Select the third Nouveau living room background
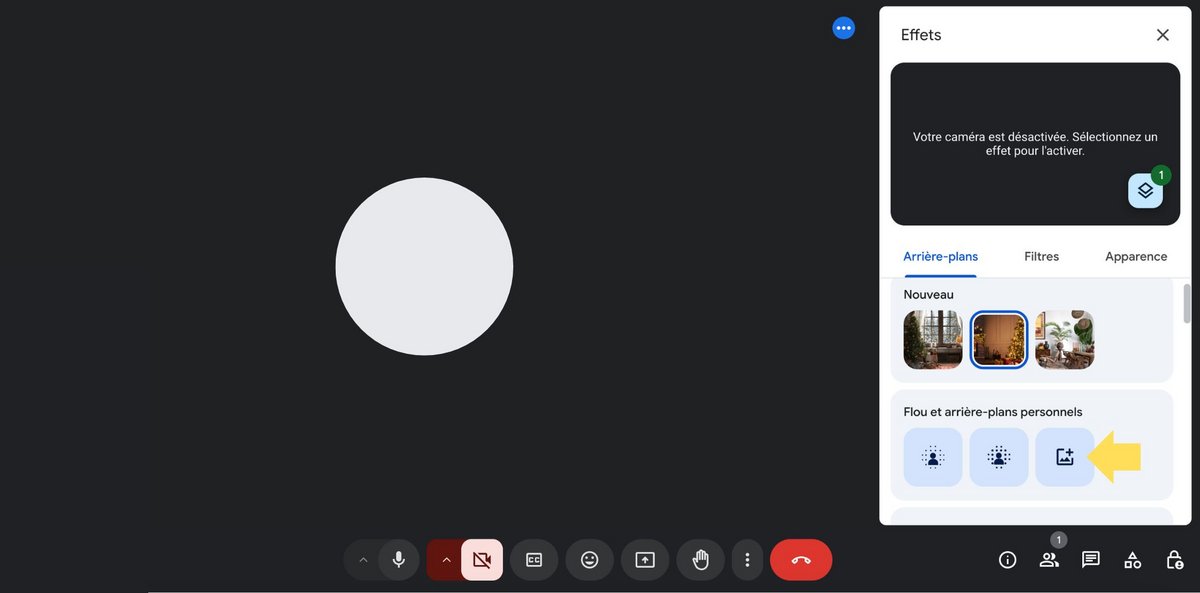Image resolution: width=1200 pixels, height=593 pixels. (x=1065, y=340)
